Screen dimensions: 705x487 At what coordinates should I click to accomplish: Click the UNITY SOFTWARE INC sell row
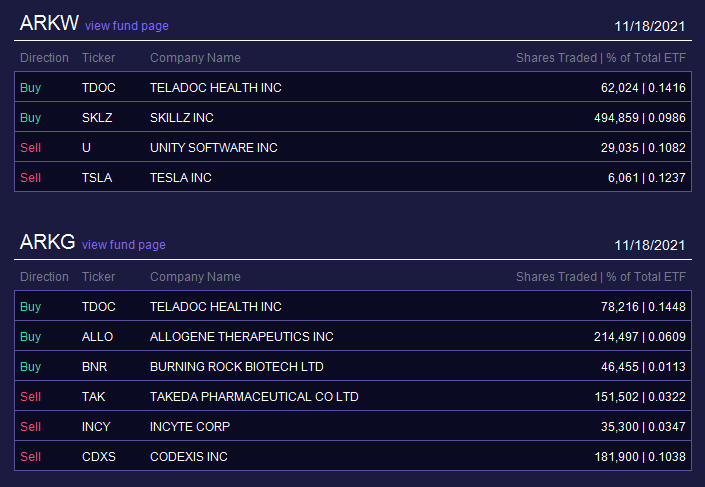click(353, 147)
